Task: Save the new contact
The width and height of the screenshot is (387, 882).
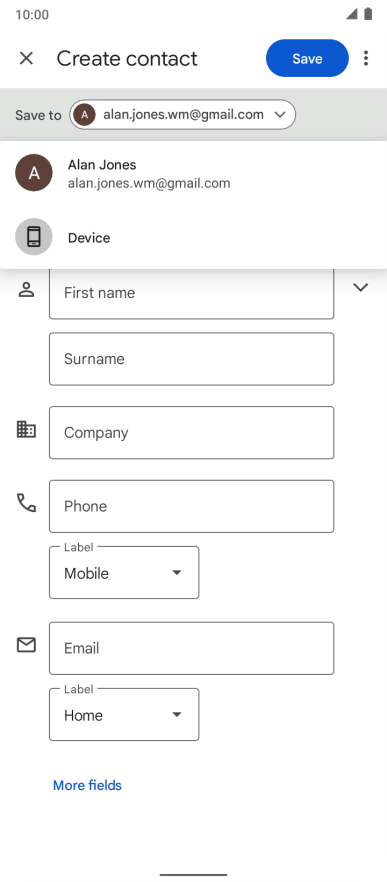Action: (307, 58)
